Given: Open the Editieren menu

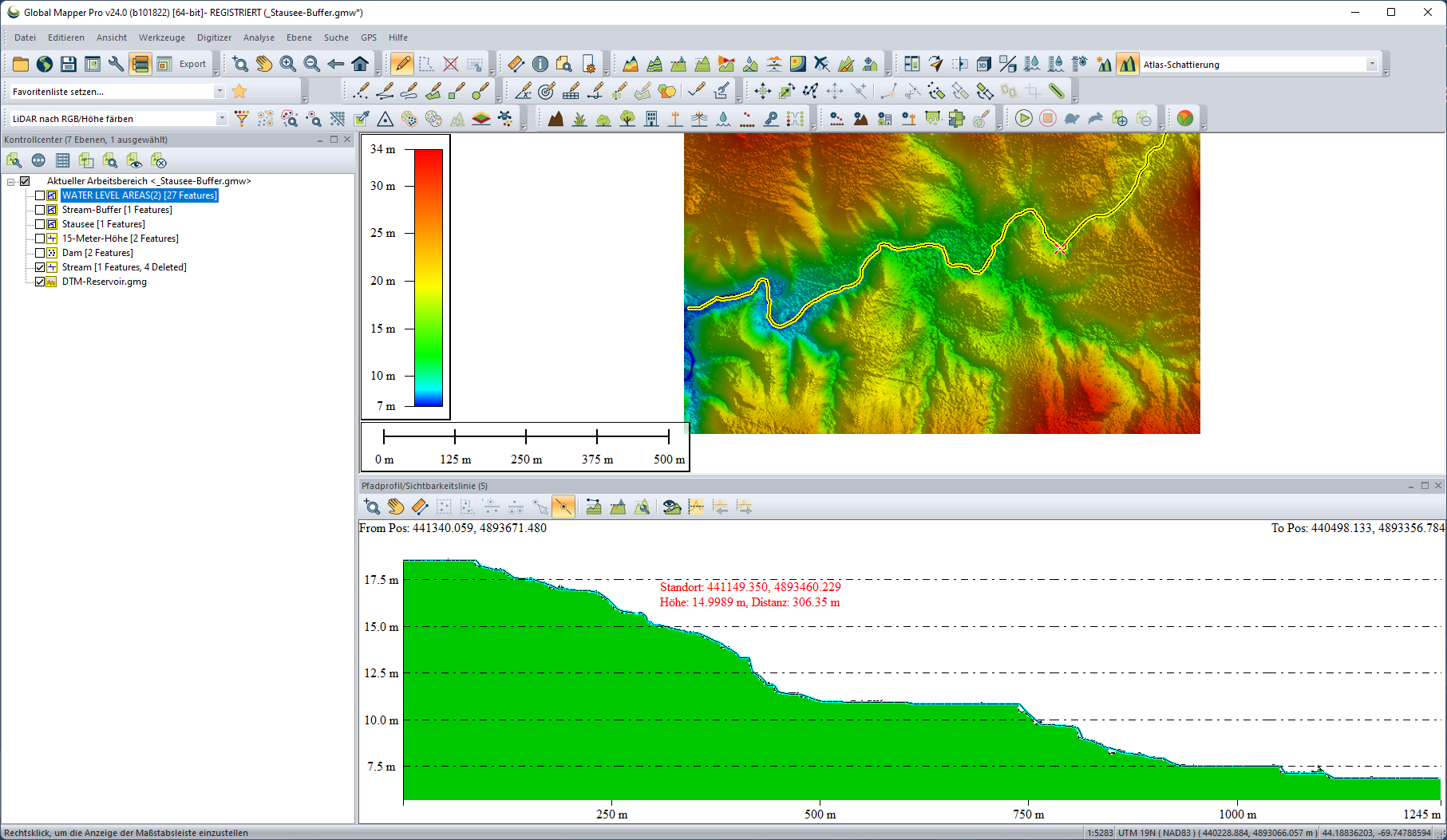Looking at the screenshot, I should (66, 37).
